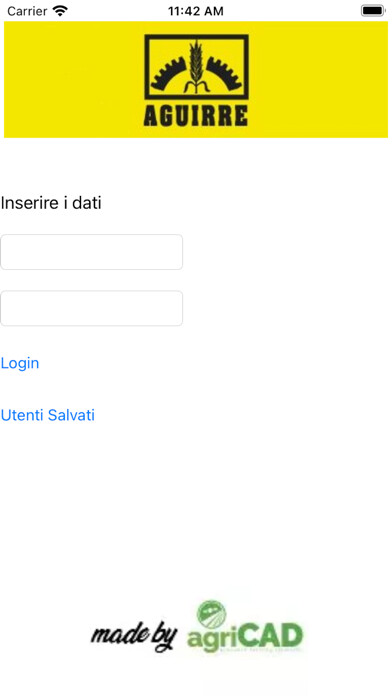Click the wheat stalk in Aguirre emblem
The height and width of the screenshot is (696, 392).
196,66
